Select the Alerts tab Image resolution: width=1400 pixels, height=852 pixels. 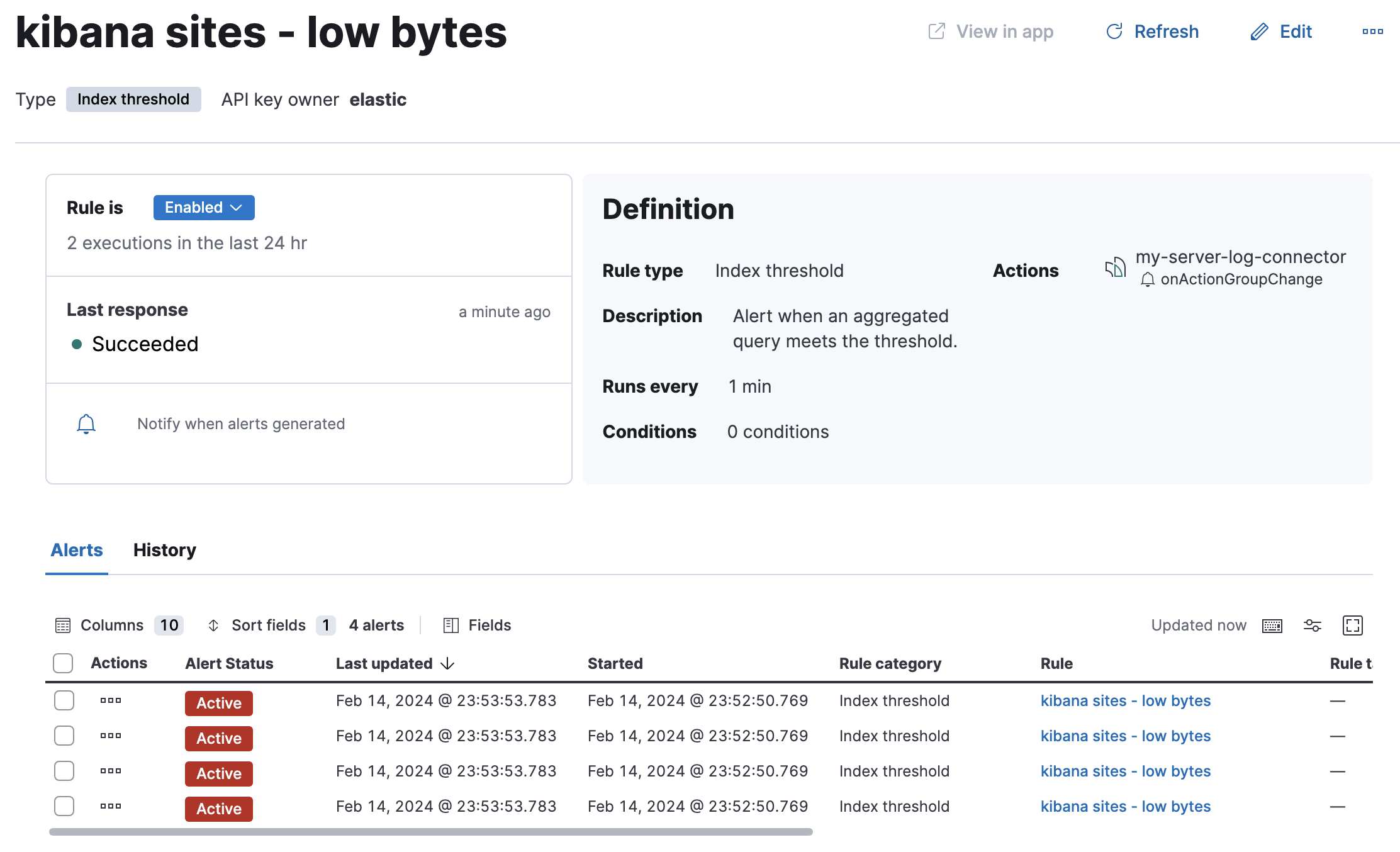(76, 549)
